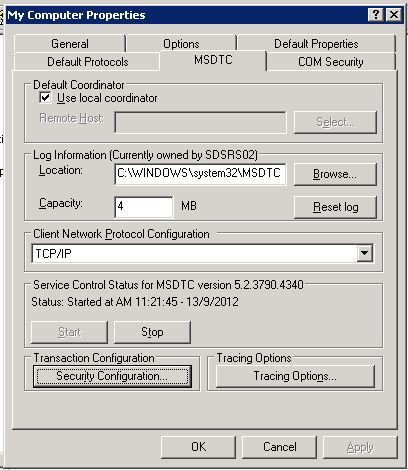Click Service Control Status version label
This screenshot has width=408, height=471.
(168, 285)
